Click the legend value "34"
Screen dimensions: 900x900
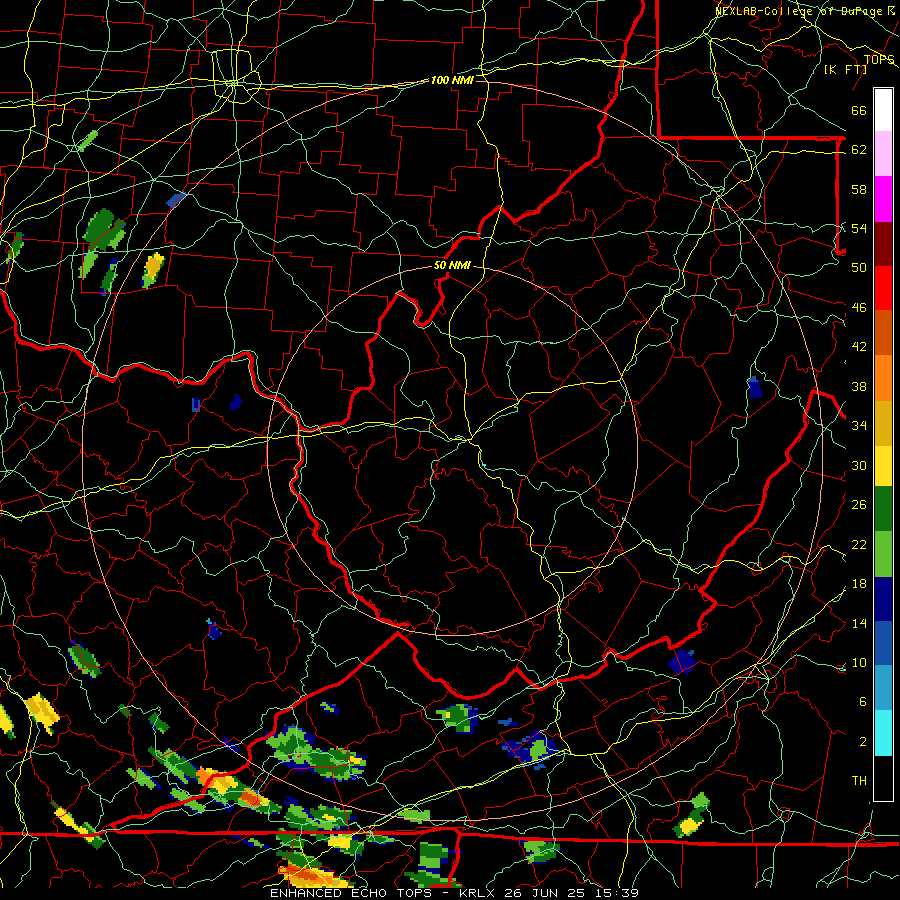(x=859, y=425)
